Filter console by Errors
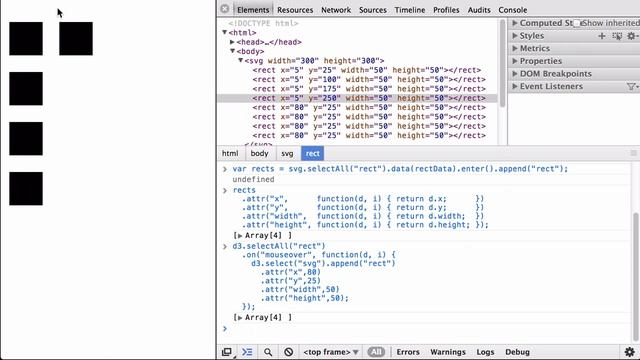This screenshot has height=360, width=640. (x=408, y=352)
